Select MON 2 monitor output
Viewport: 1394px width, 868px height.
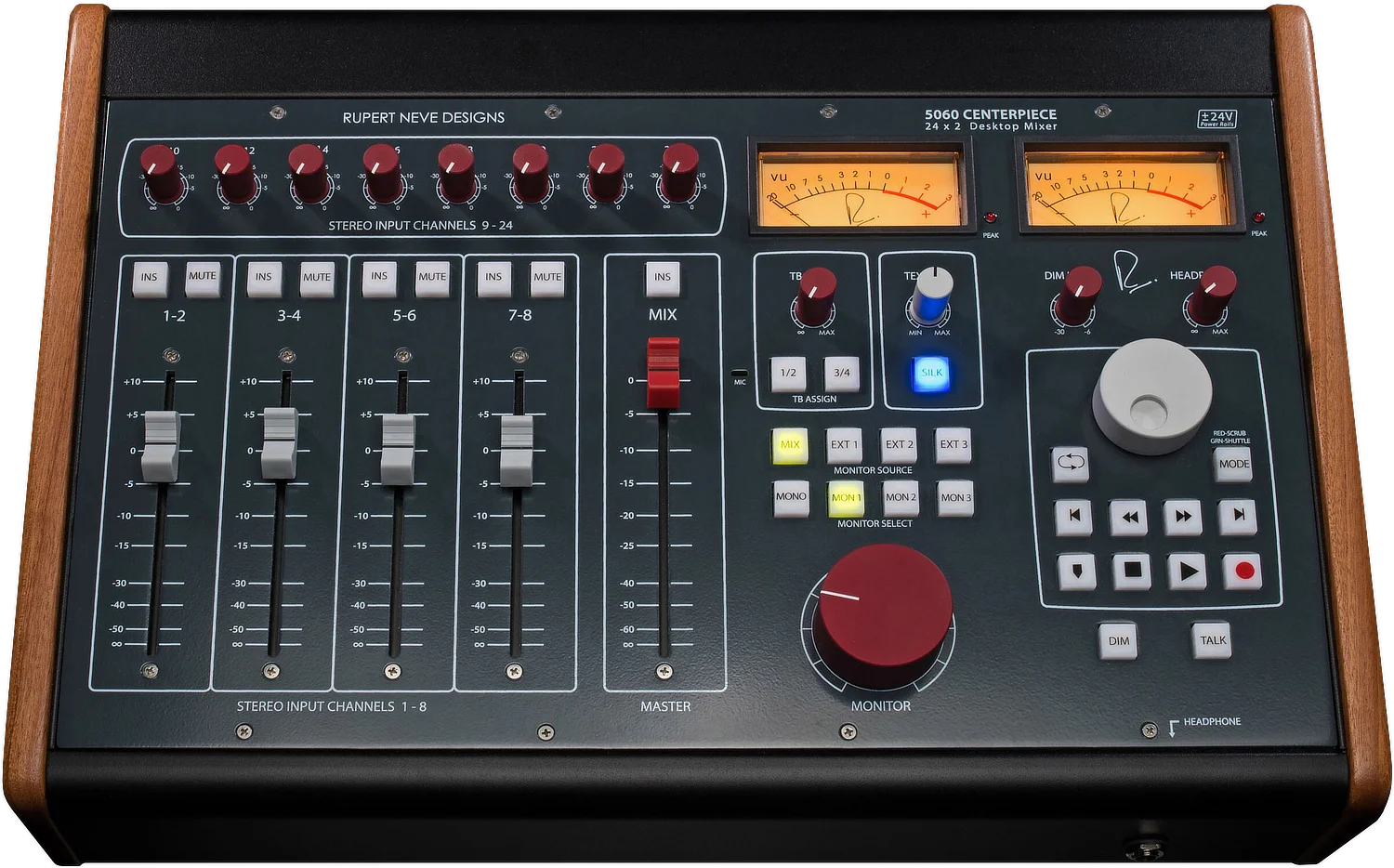pyautogui.click(x=901, y=499)
